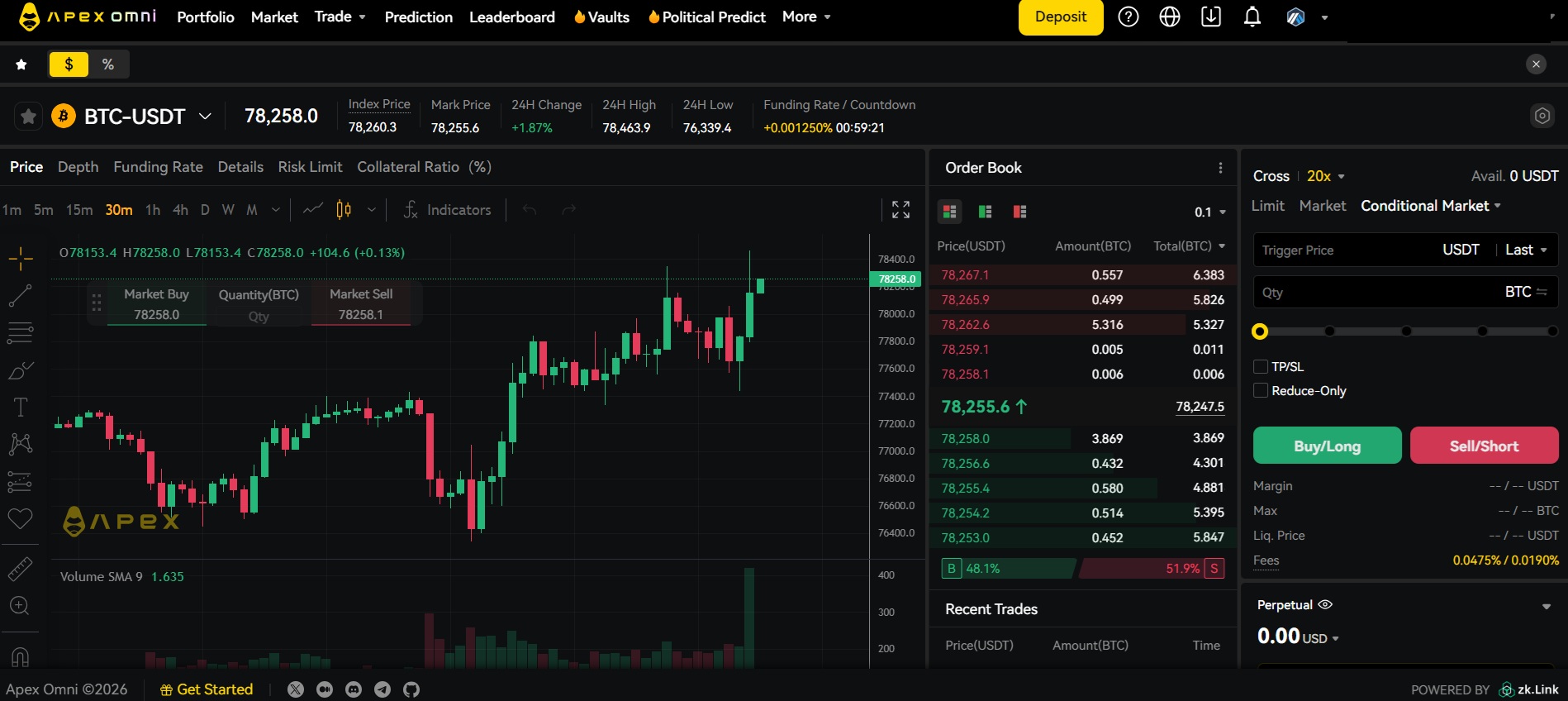Select the Limit order tab
This screenshot has height=701, width=1568.
click(x=1267, y=206)
